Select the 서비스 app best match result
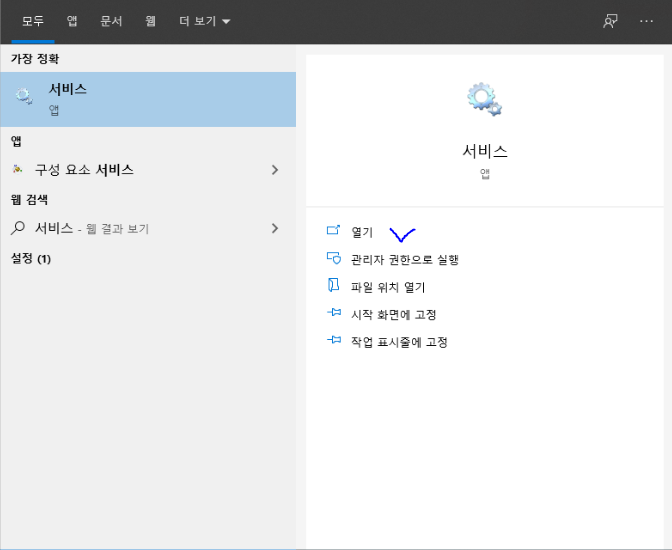 [148, 99]
